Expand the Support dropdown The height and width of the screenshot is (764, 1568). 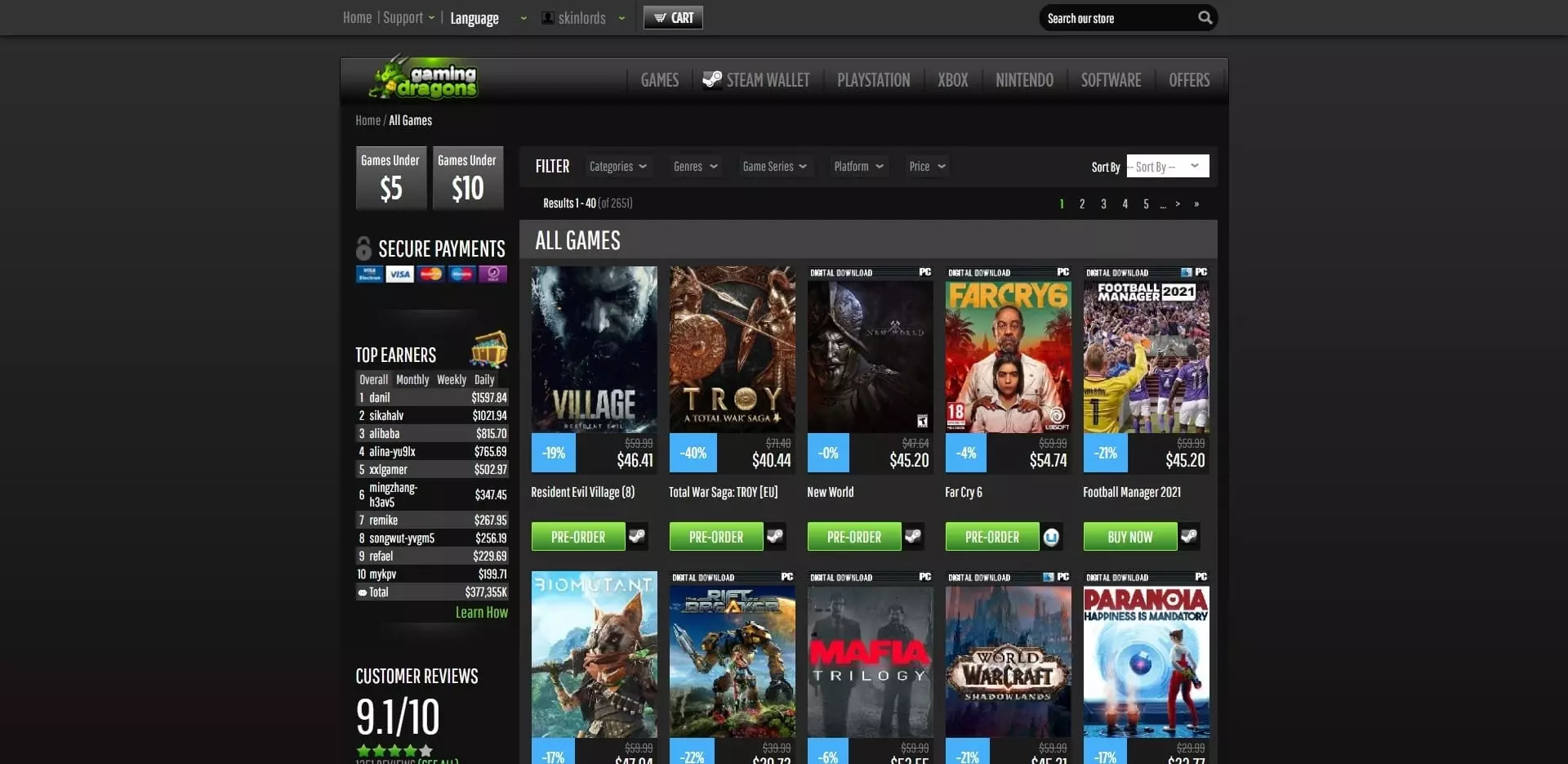[408, 17]
